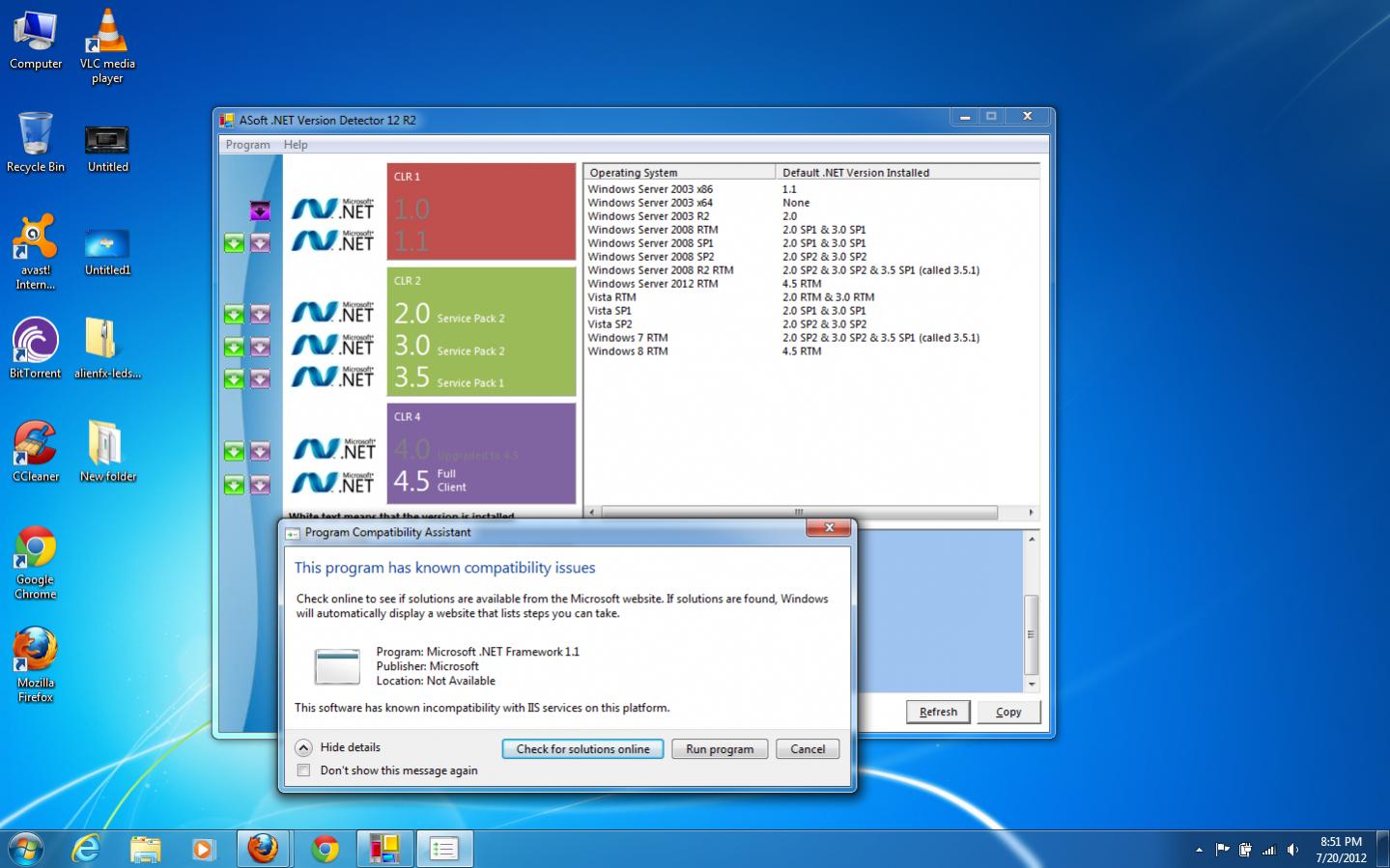The image size is (1390, 868).
Task: Open the Windows Start menu orb
Action: [x=26, y=849]
